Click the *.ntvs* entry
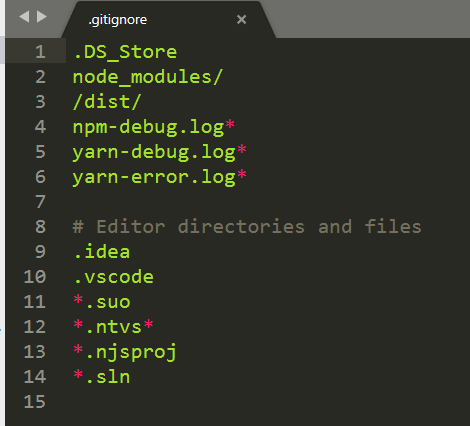Image resolution: width=470 pixels, height=426 pixels. 113,327
